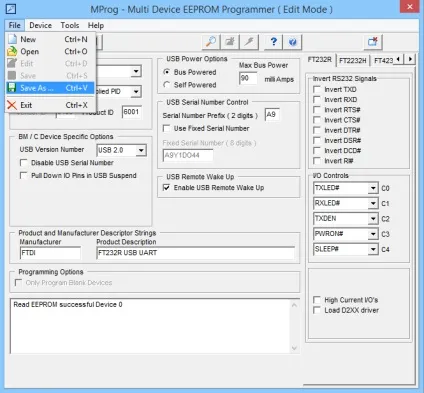
Task: Open the Help menu
Action: tap(96, 25)
